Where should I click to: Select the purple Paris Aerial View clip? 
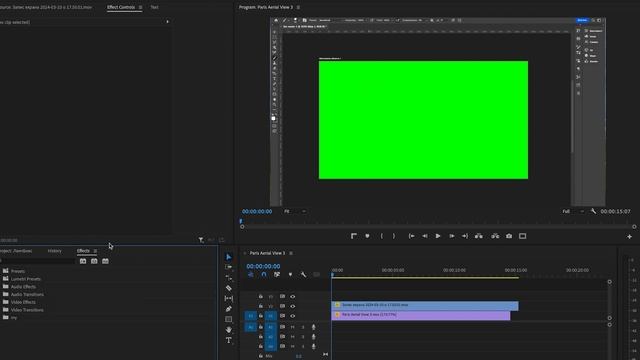tap(421, 315)
